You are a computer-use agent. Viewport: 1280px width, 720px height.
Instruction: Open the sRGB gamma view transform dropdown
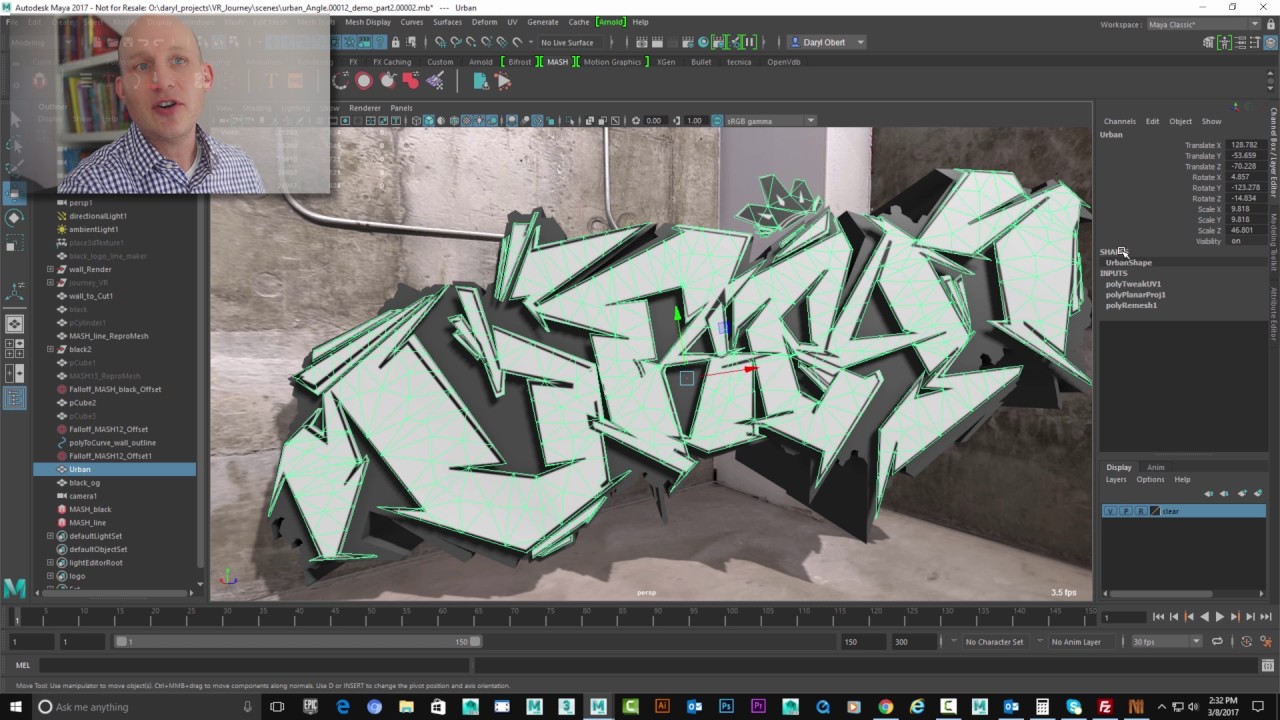coord(769,121)
